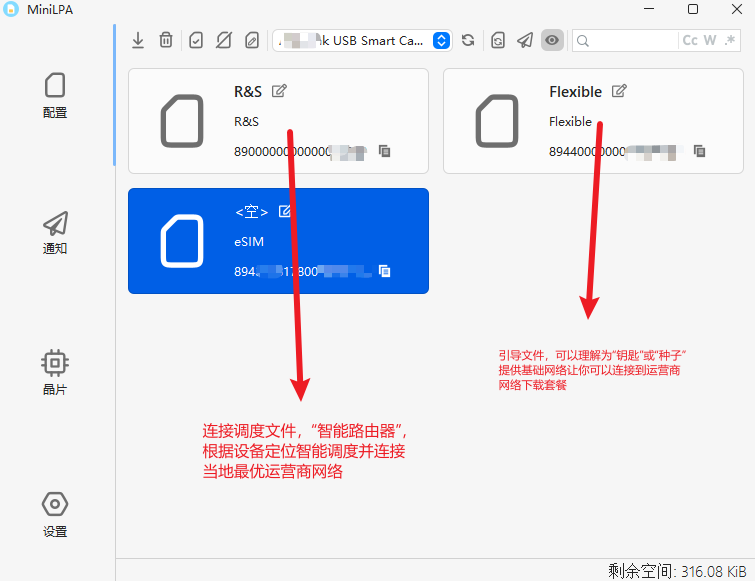The width and height of the screenshot is (755, 581).
Task: Click the delete trash icon in toolbar
Action: [166, 40]
